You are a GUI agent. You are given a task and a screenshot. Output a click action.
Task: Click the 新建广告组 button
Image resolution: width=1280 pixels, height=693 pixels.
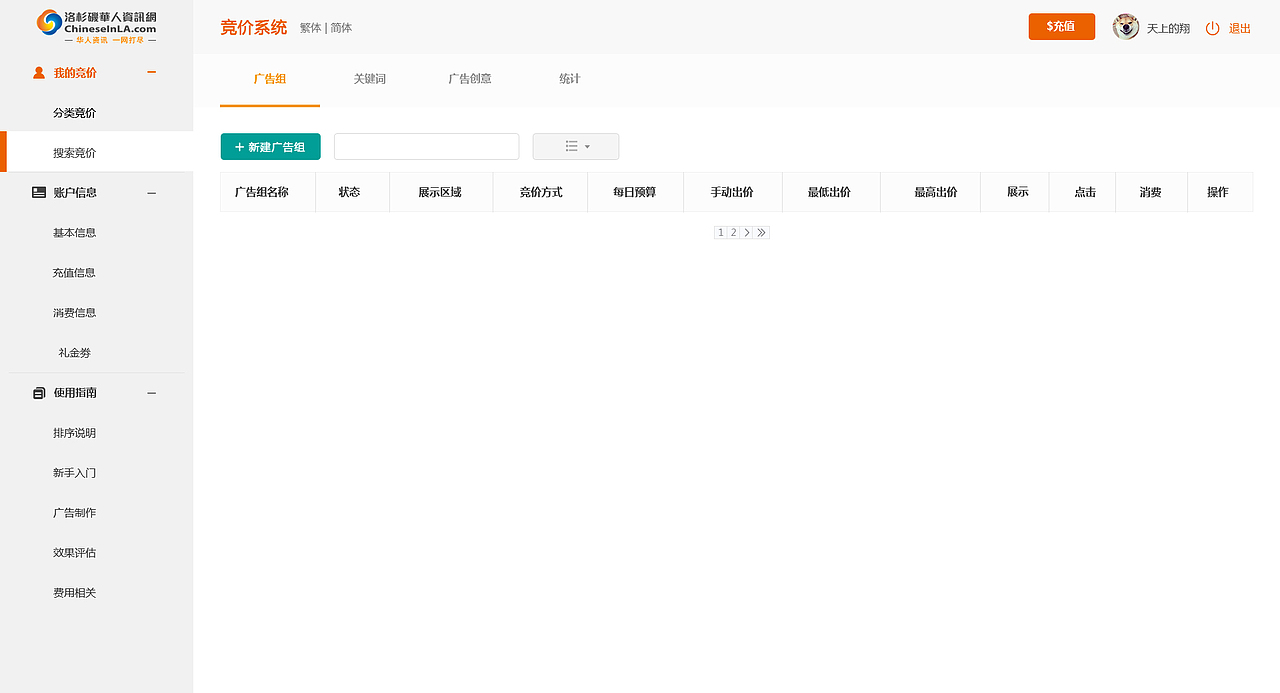pyautogui.click(x=270, y=146)
